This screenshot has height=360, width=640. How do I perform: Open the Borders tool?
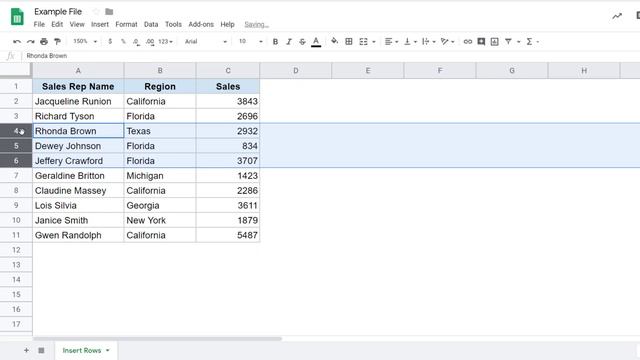tap(349, 42)
